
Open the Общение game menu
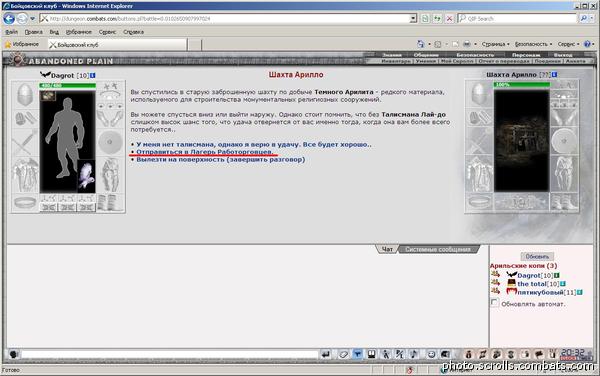(426, 55)
